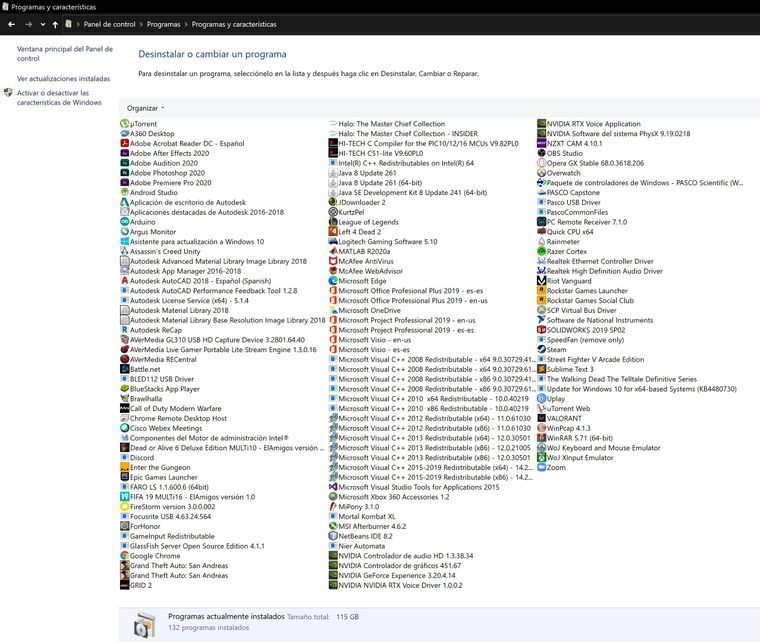The height and width of the screenshot is (642, 760).
Task: Select Microsoft Visio - en-us entry
Action: click(x=370, y=340)
